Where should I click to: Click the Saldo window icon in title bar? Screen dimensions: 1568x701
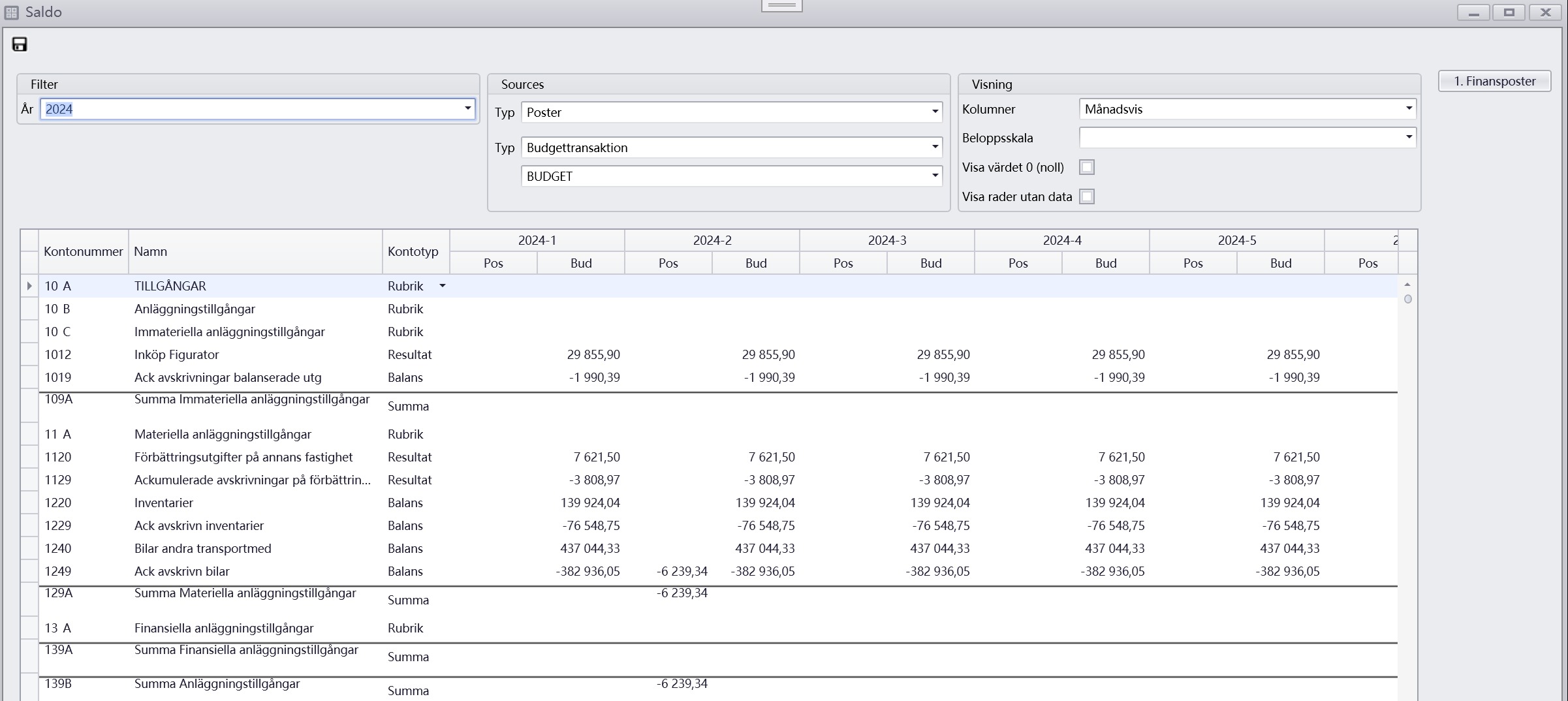[x=12, y=12]
